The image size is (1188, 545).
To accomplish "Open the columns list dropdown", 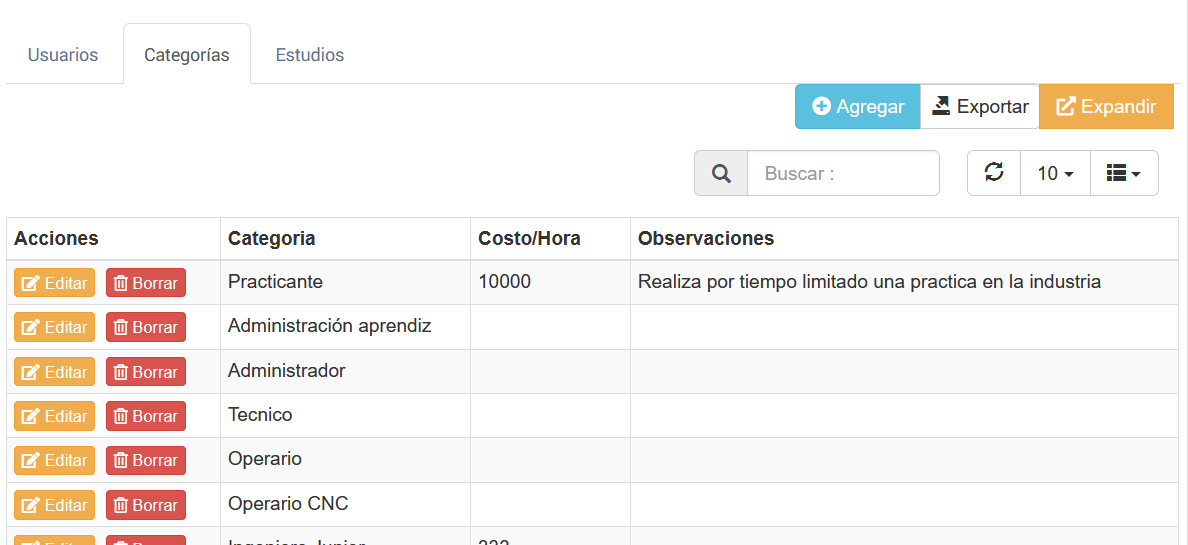I will (x=1124, y=173).
